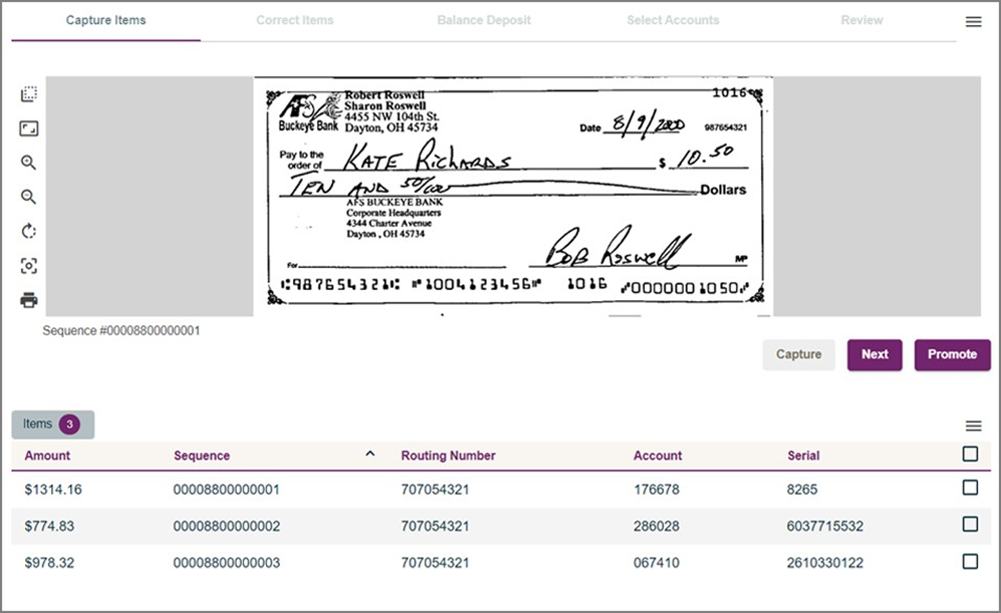Open the items table options menu
The height and width of the screenshot is (613, 1001).
pyautogui.click(x=973, y=426)
